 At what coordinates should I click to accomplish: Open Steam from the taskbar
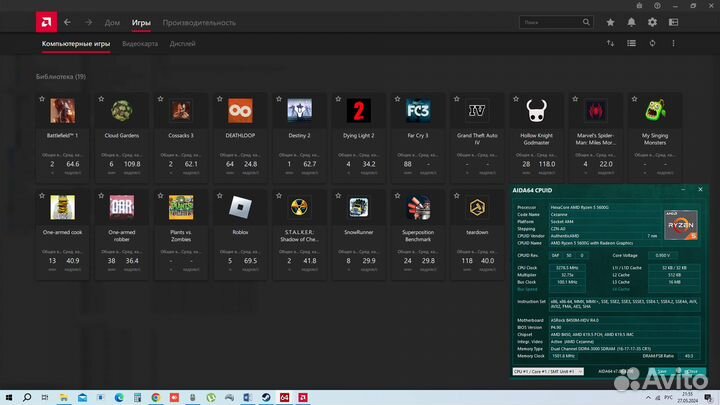[x=266, y=397]
